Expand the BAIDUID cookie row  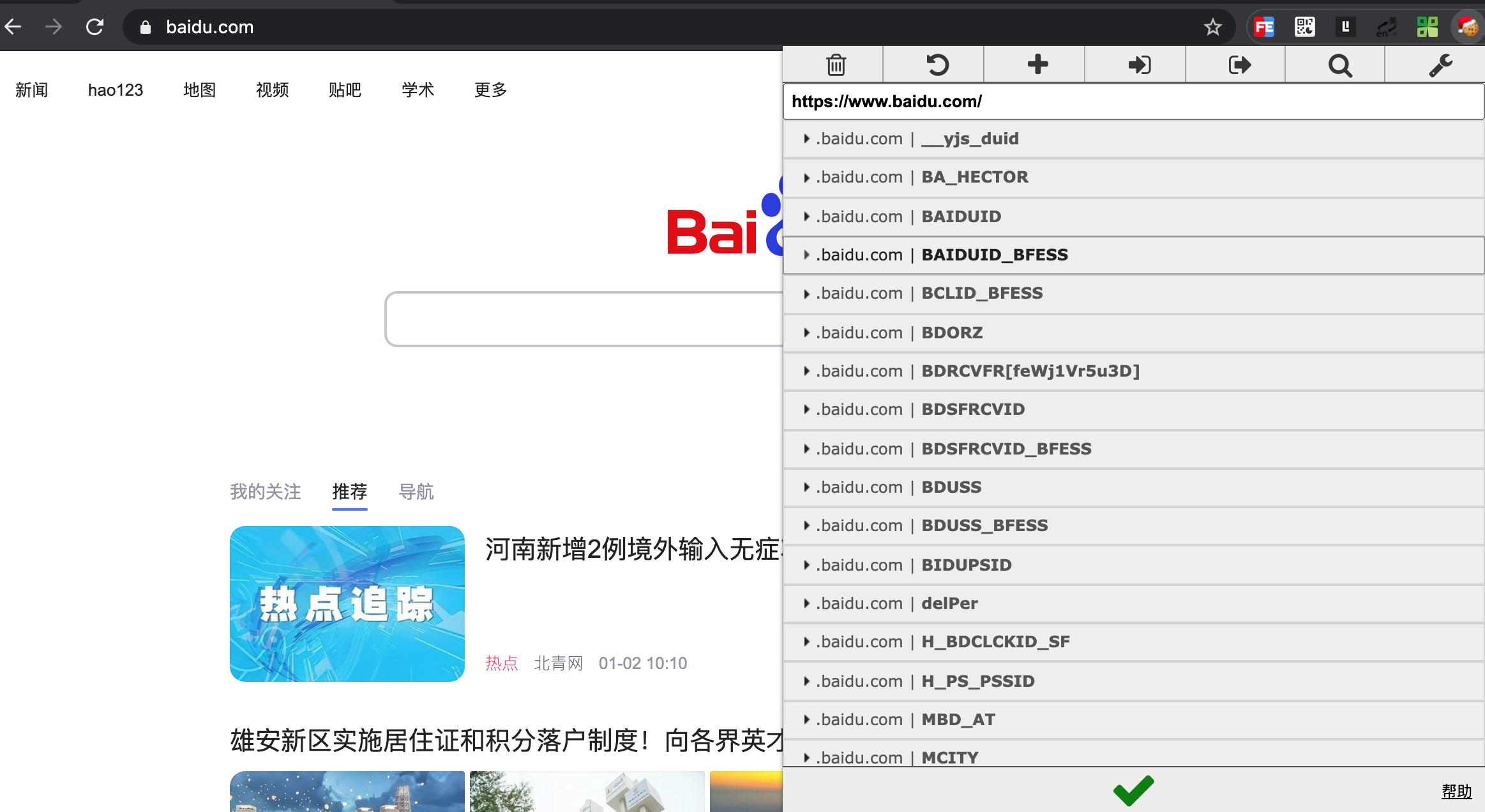tap(1133, 216)
